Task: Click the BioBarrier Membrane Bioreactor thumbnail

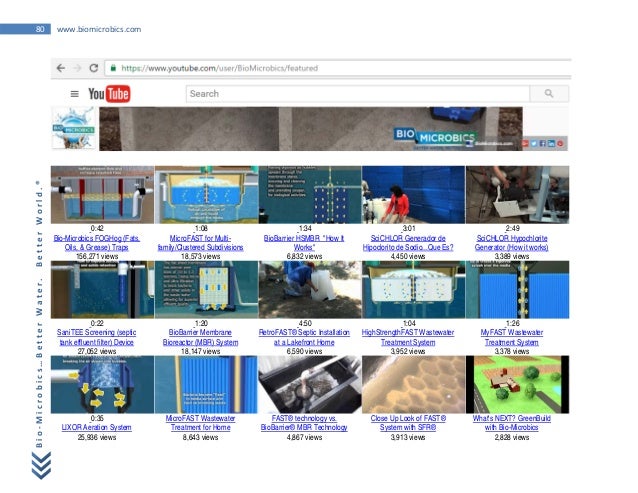Action: coord(206,290)
